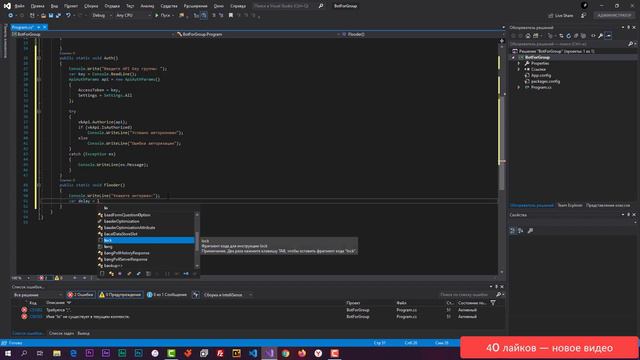Toggle Show All Files in Solution Explorer

click(583, 36)
